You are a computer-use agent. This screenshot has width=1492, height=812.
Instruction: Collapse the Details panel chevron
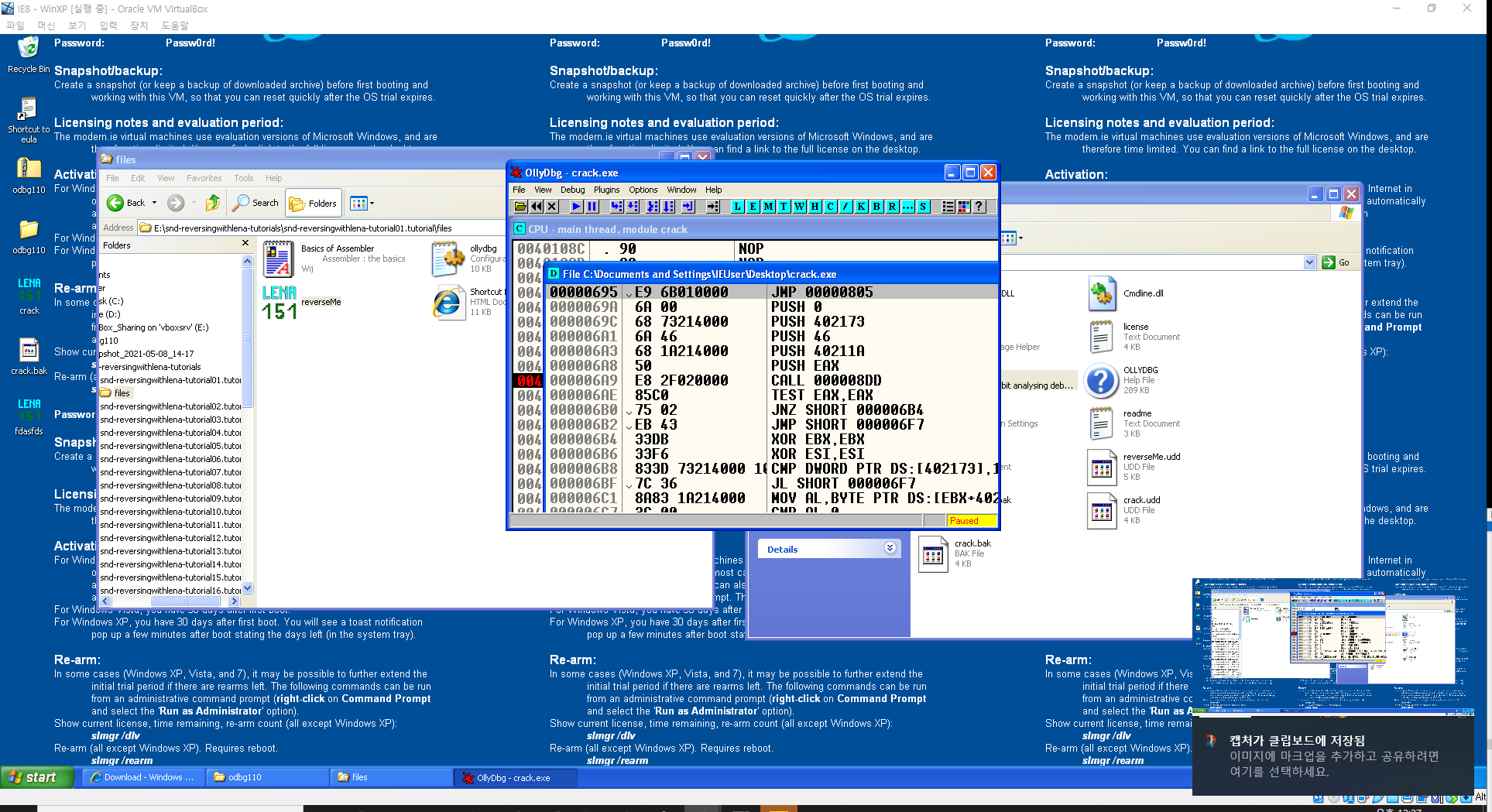point(890,548)
